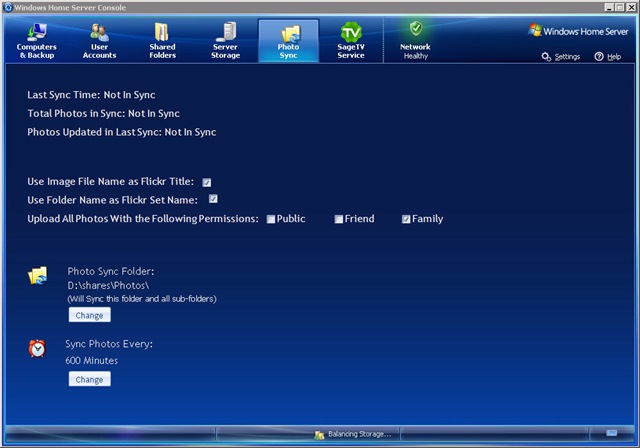
Task: Click the Photo Sync Folder icon
Action: tap(38, 275)
